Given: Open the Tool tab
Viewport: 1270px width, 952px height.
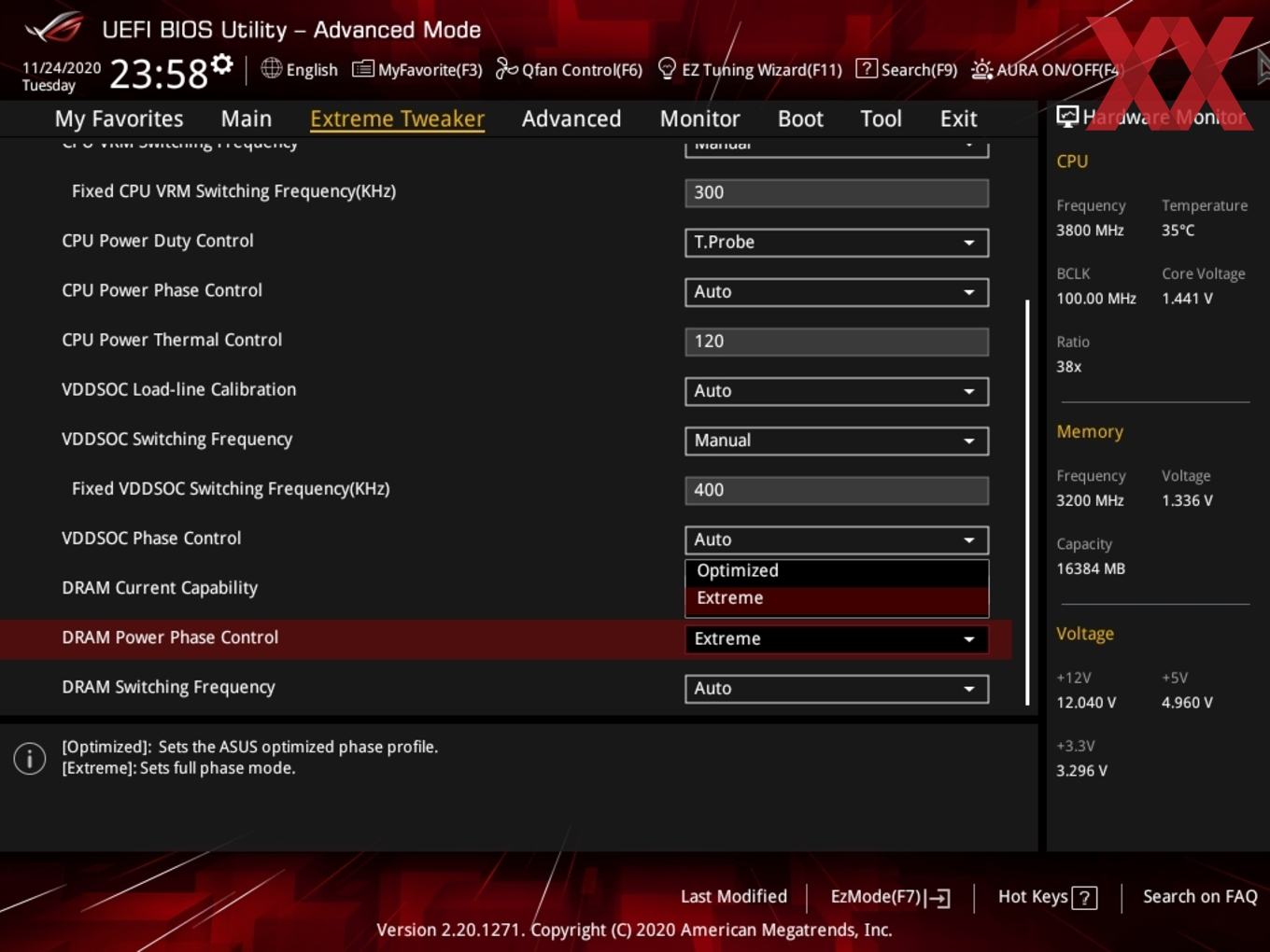Looking at the screenshot, I should tap(881, 119).
